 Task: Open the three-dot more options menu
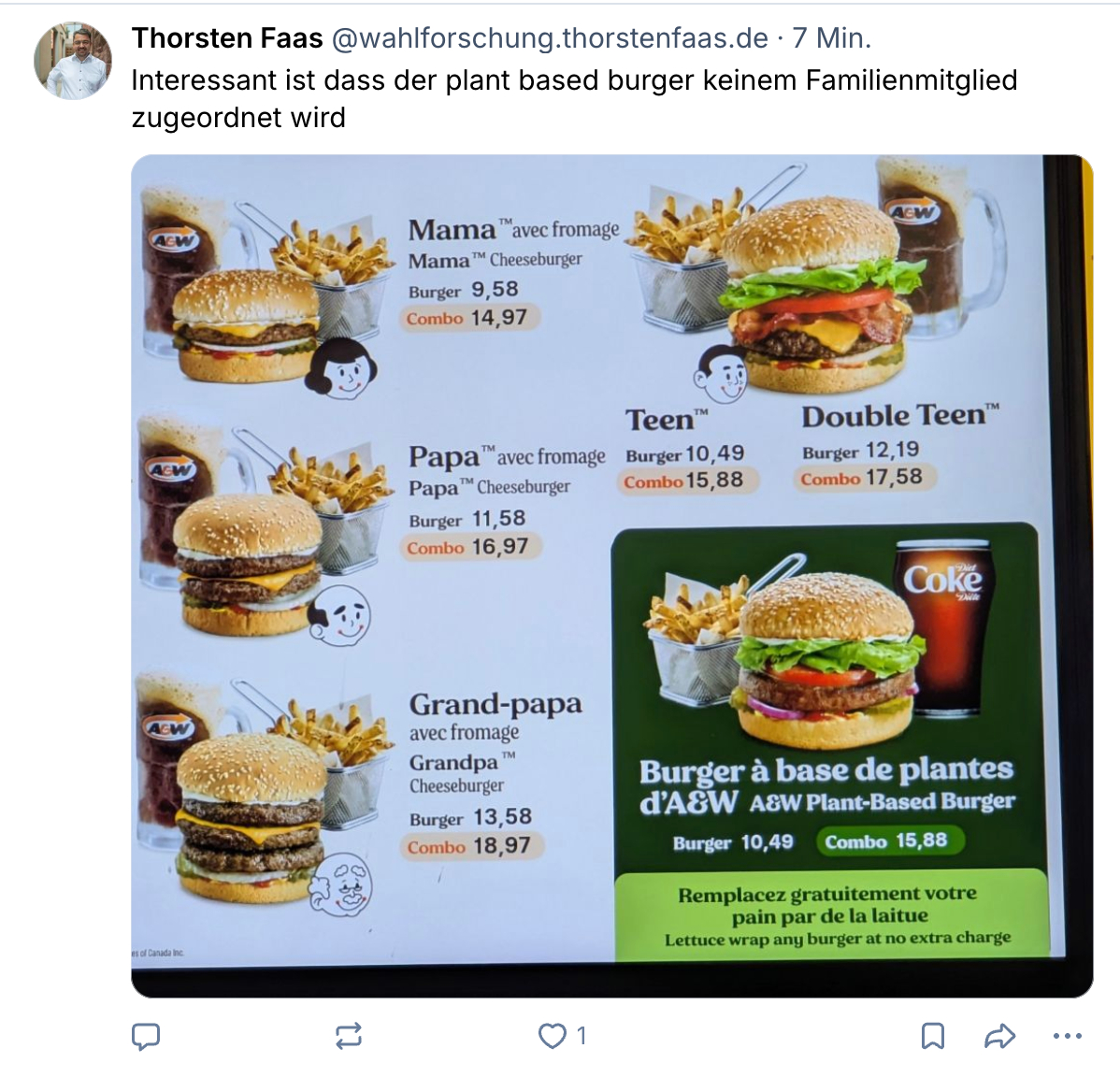(x=1067, y=1036)
